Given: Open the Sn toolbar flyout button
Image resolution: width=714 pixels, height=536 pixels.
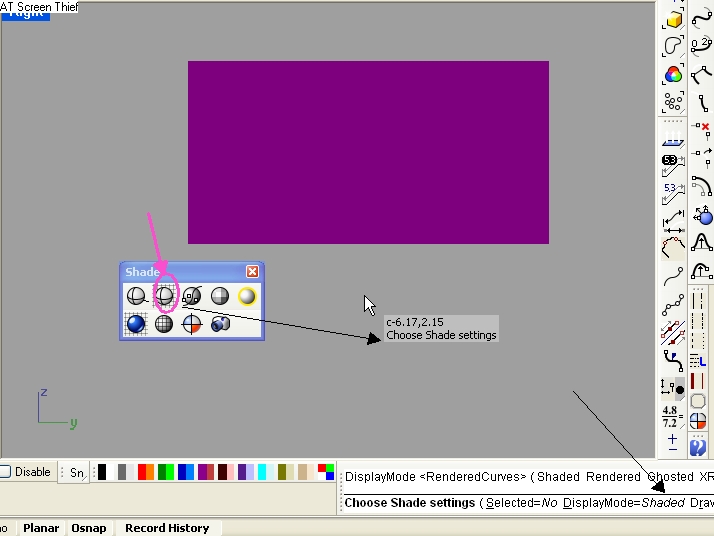Looking at the screenshot, I should [x=78, y=473].
